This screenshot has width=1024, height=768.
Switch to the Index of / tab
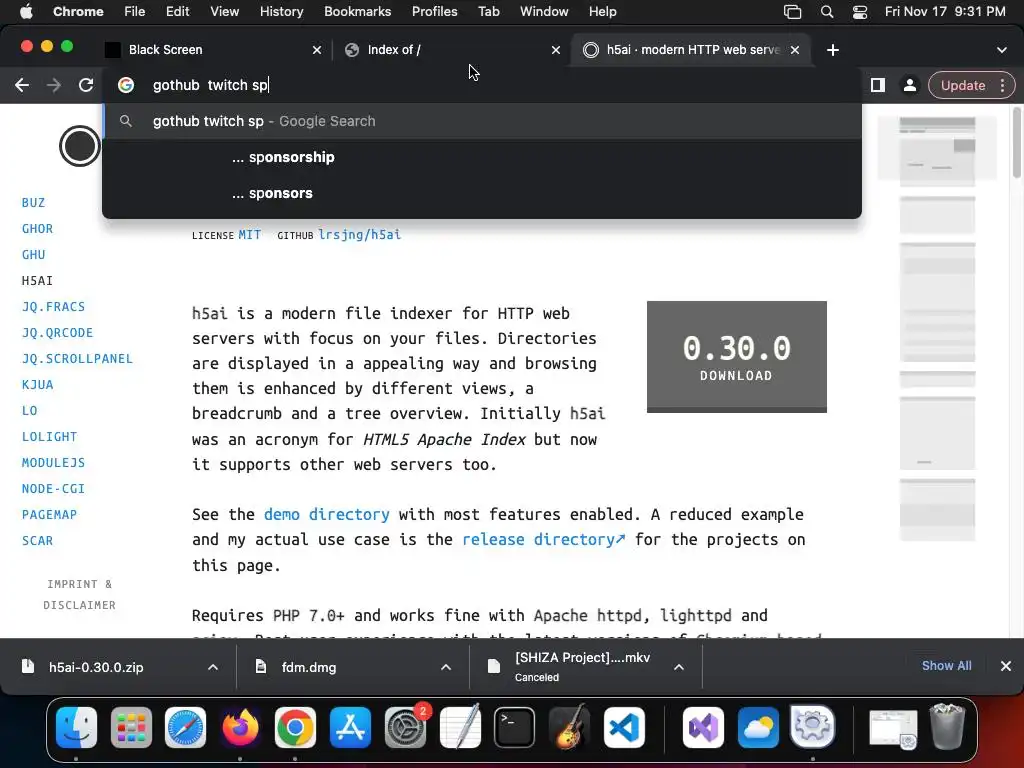[451, 50]
